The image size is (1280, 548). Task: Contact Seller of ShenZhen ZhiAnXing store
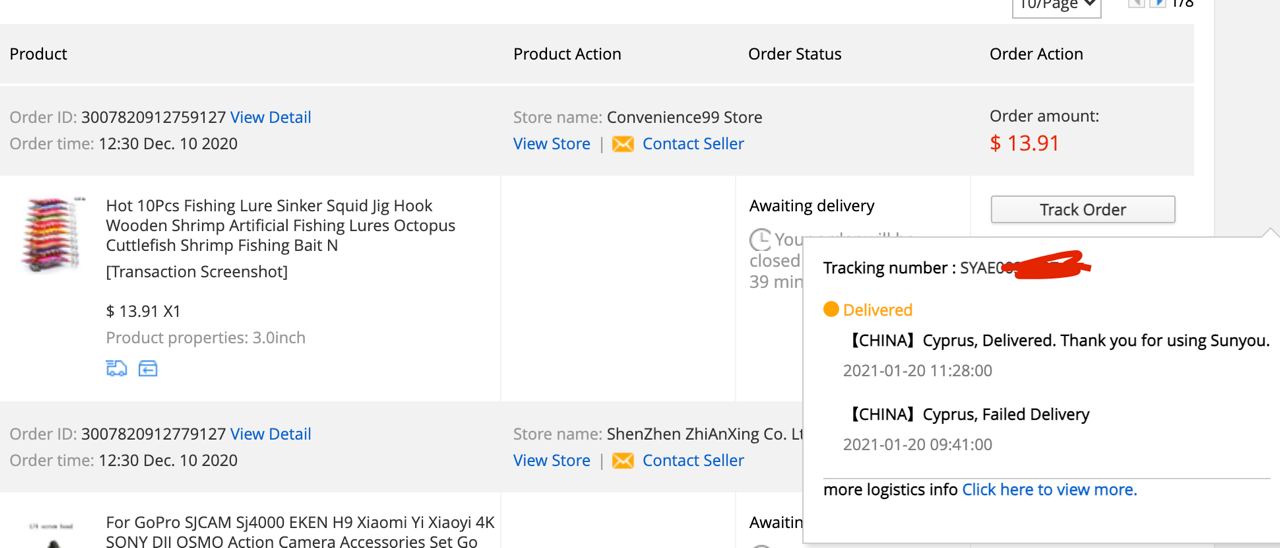(693, 461)
